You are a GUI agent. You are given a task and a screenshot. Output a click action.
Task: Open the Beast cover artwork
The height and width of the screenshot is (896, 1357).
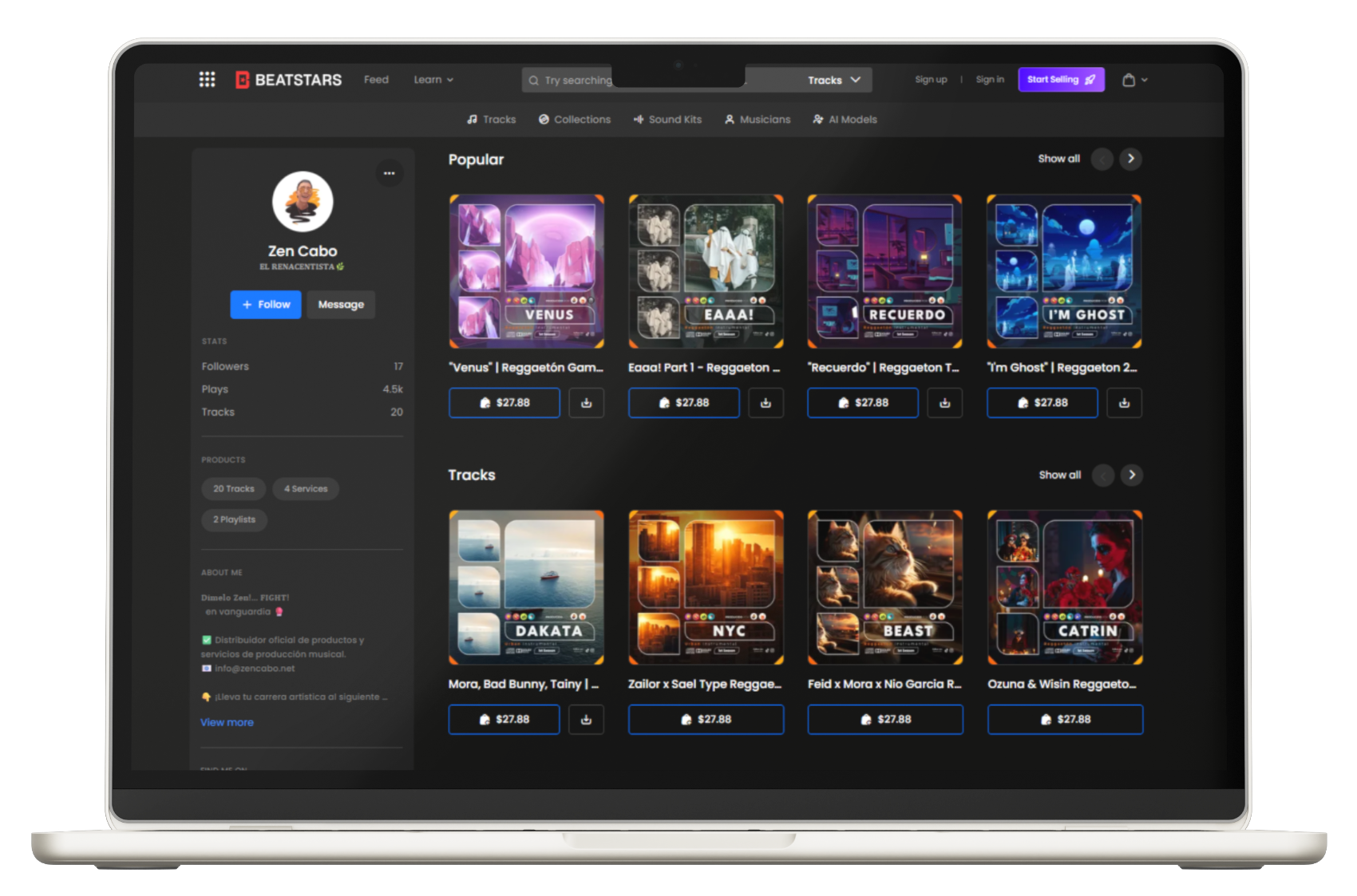[x=885, y=587]
